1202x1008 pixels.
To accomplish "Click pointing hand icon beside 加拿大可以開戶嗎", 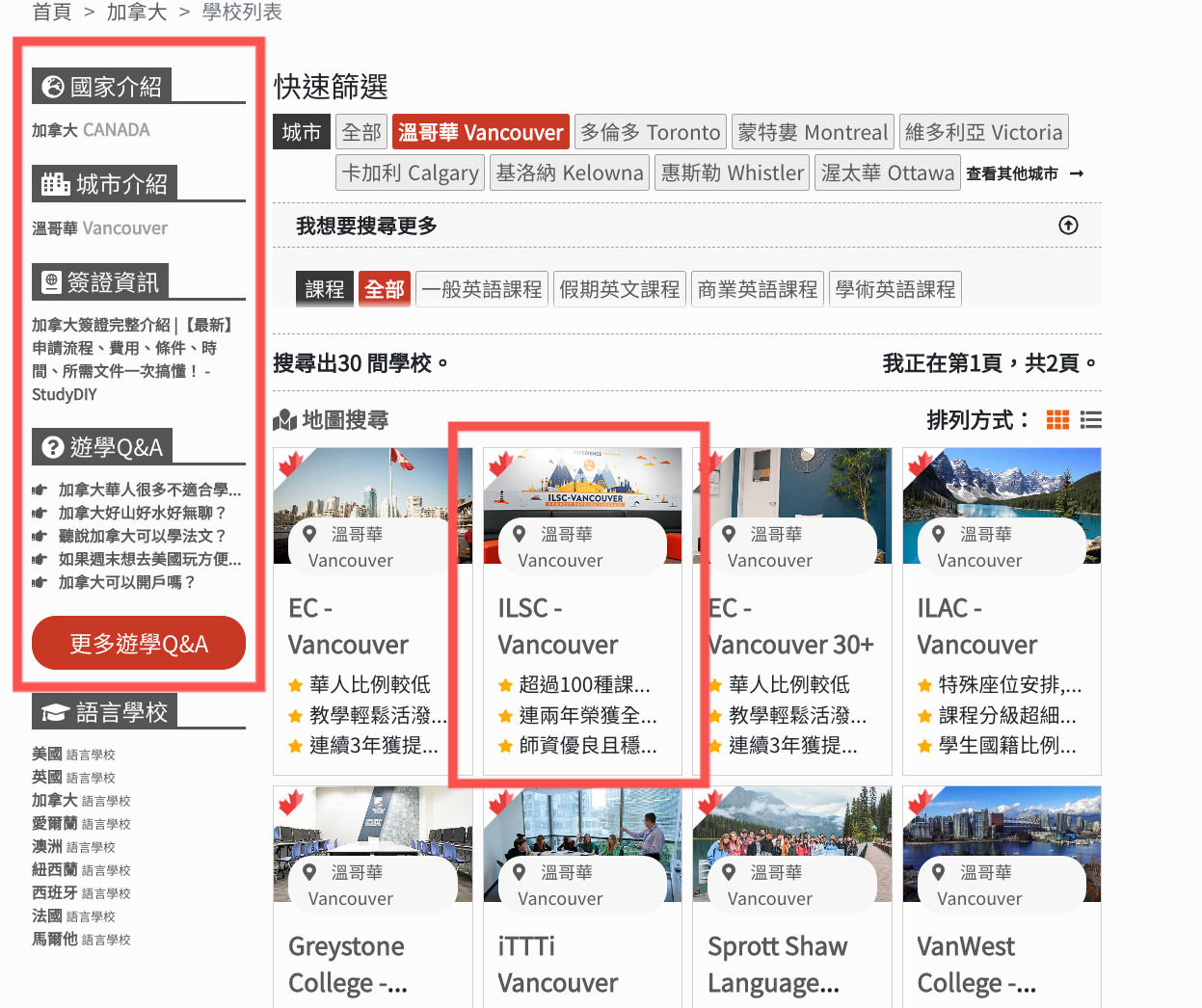I will (40, 582).
